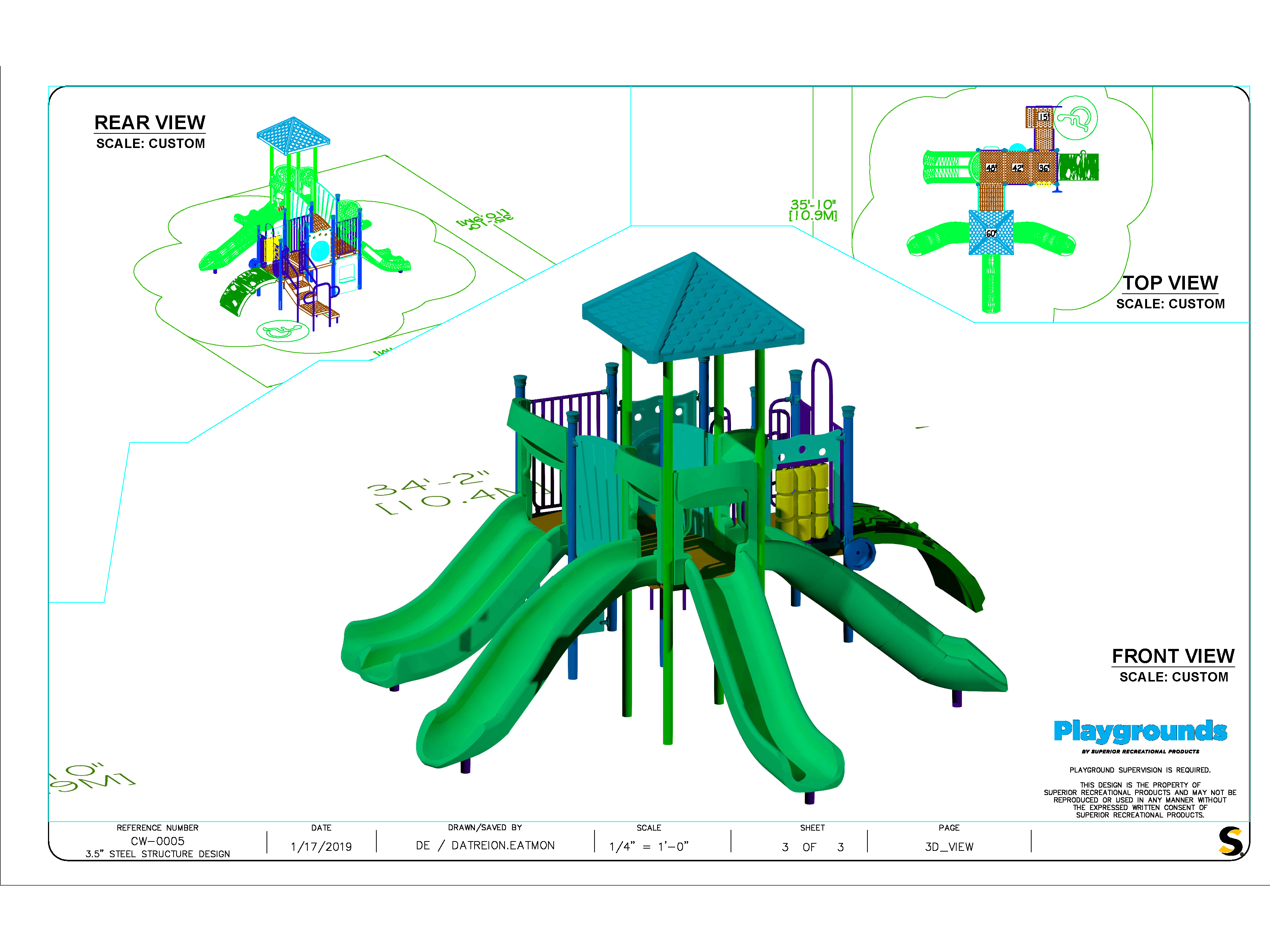The width and height of the screenshot is (1270, 952).
Task: Click the 42" deck height marker
Action: 1017,167
